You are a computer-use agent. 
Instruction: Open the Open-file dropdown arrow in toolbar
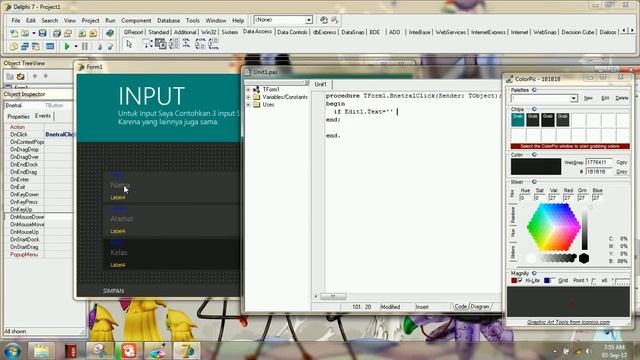(x=33, y=33)
